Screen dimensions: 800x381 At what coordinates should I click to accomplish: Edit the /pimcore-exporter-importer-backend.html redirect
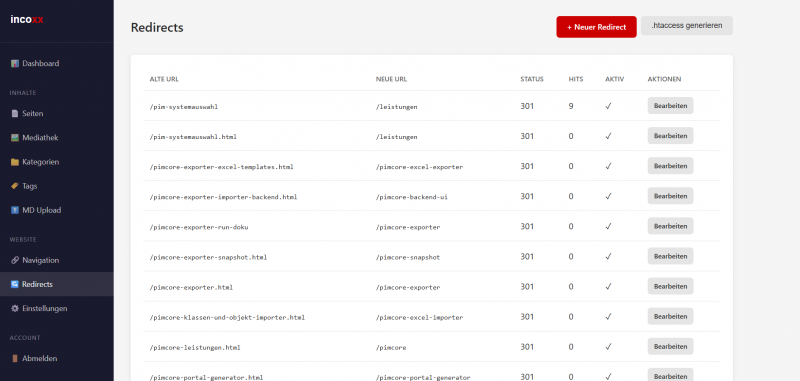[670, 196]
